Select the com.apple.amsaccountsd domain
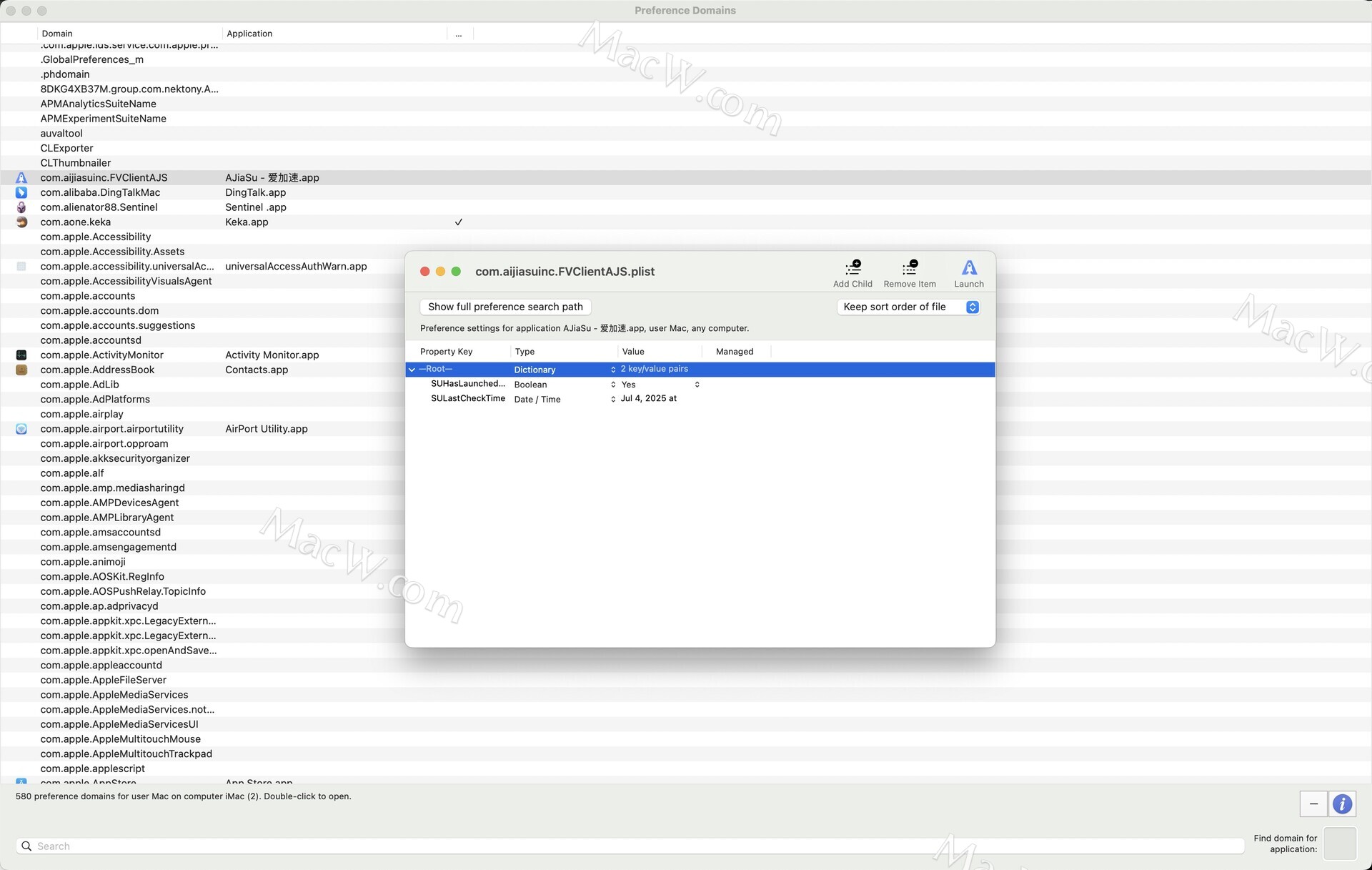The image size is (1372, 870). tap(100, 533)
